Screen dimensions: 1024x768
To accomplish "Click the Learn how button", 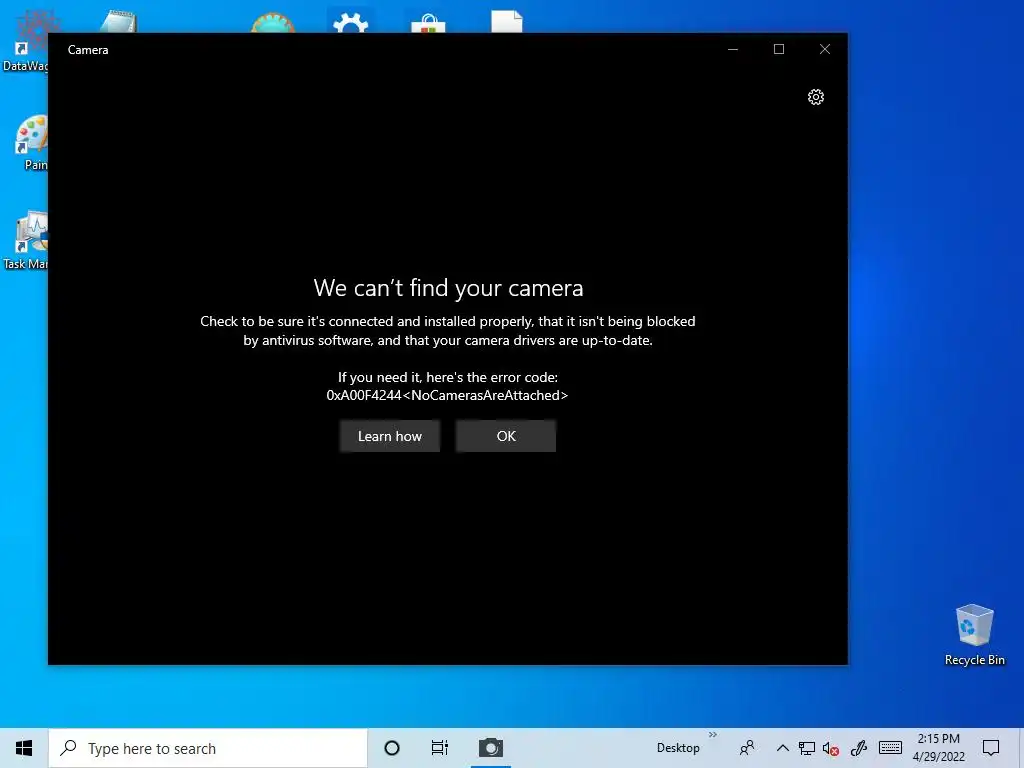I will [x=390, y=436].
